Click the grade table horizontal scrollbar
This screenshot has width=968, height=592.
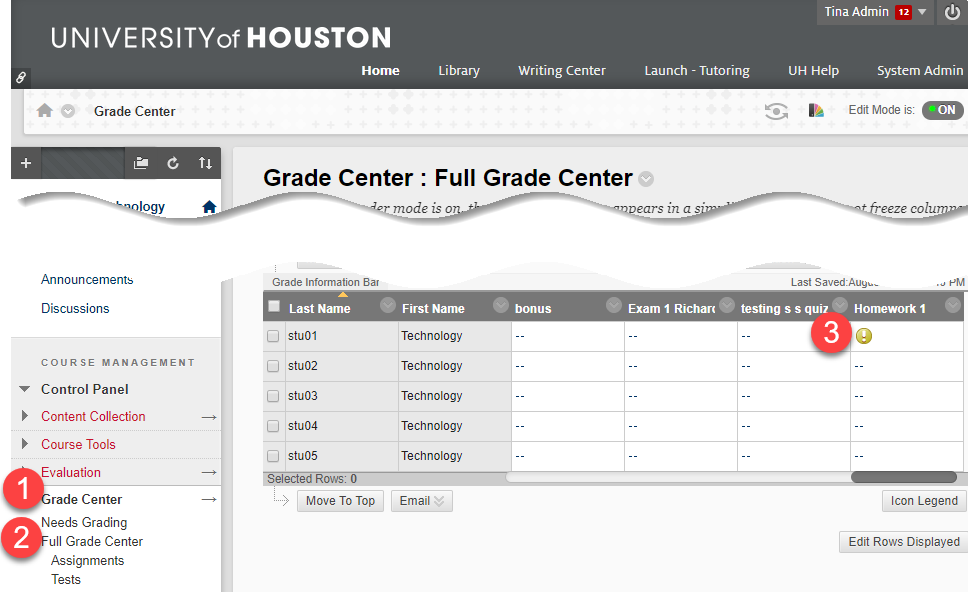point(904,477)
